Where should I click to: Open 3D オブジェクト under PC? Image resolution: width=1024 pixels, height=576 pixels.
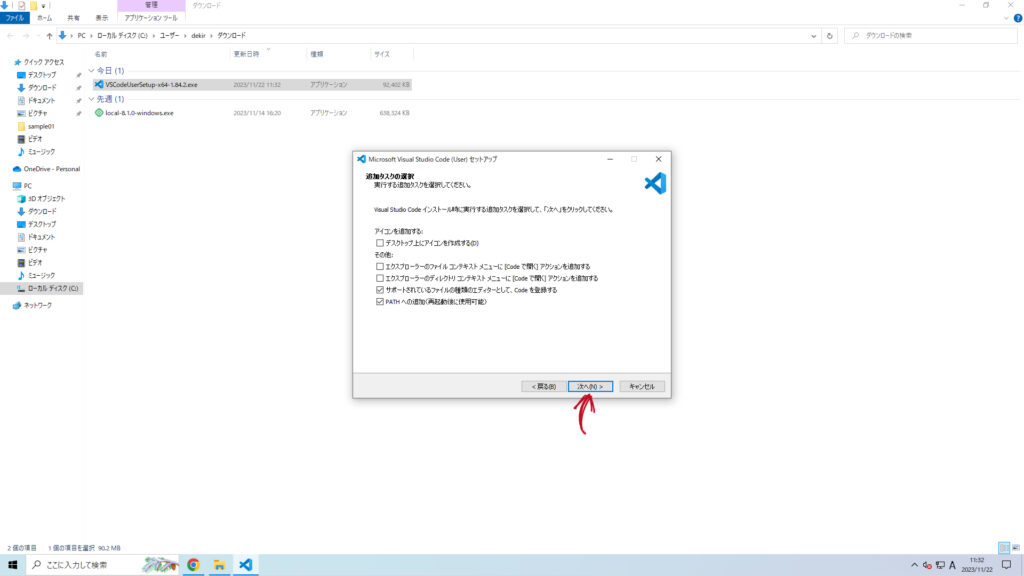click(46, 199)
